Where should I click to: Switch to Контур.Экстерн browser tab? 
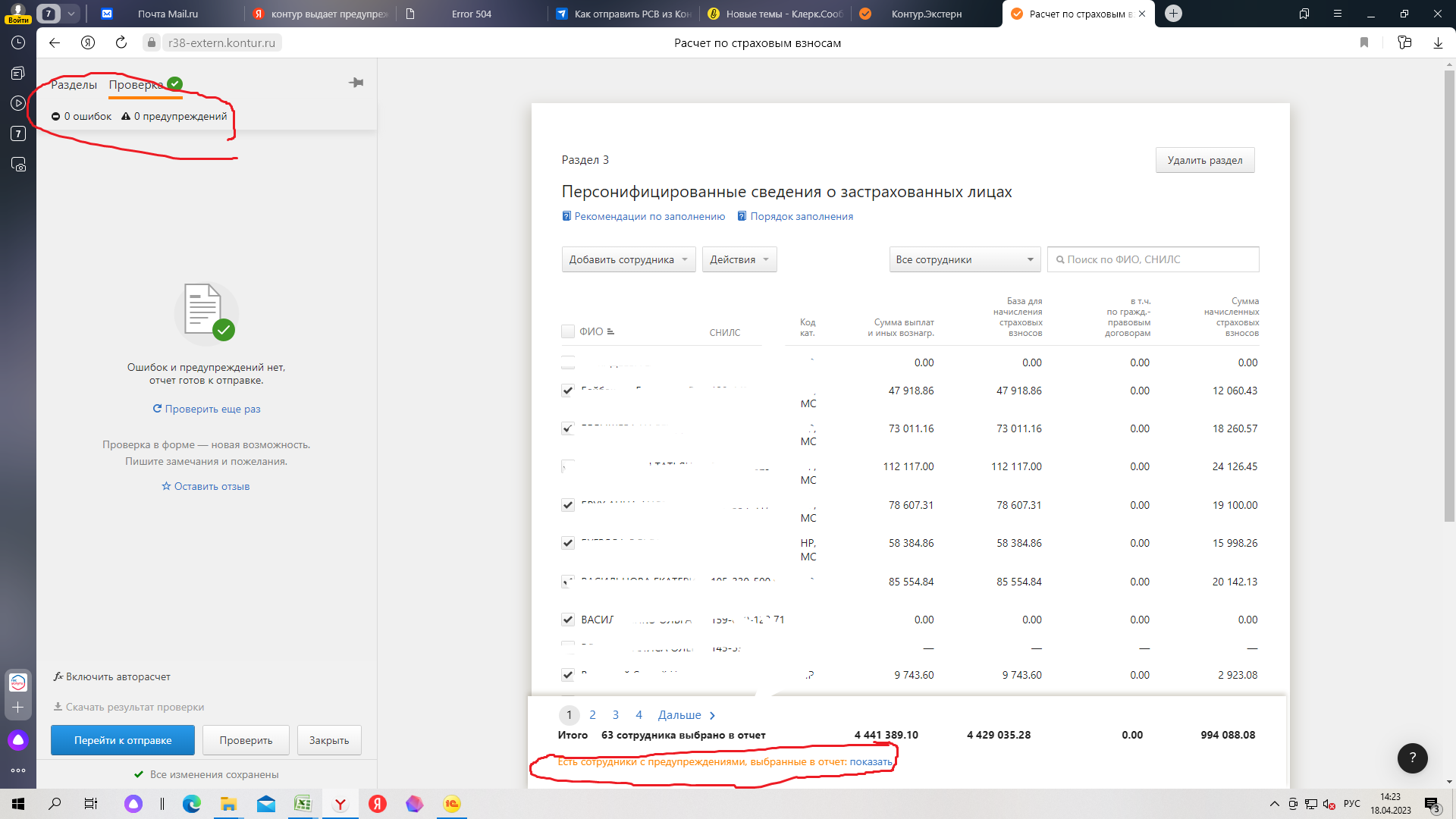(x=927, y=14)
